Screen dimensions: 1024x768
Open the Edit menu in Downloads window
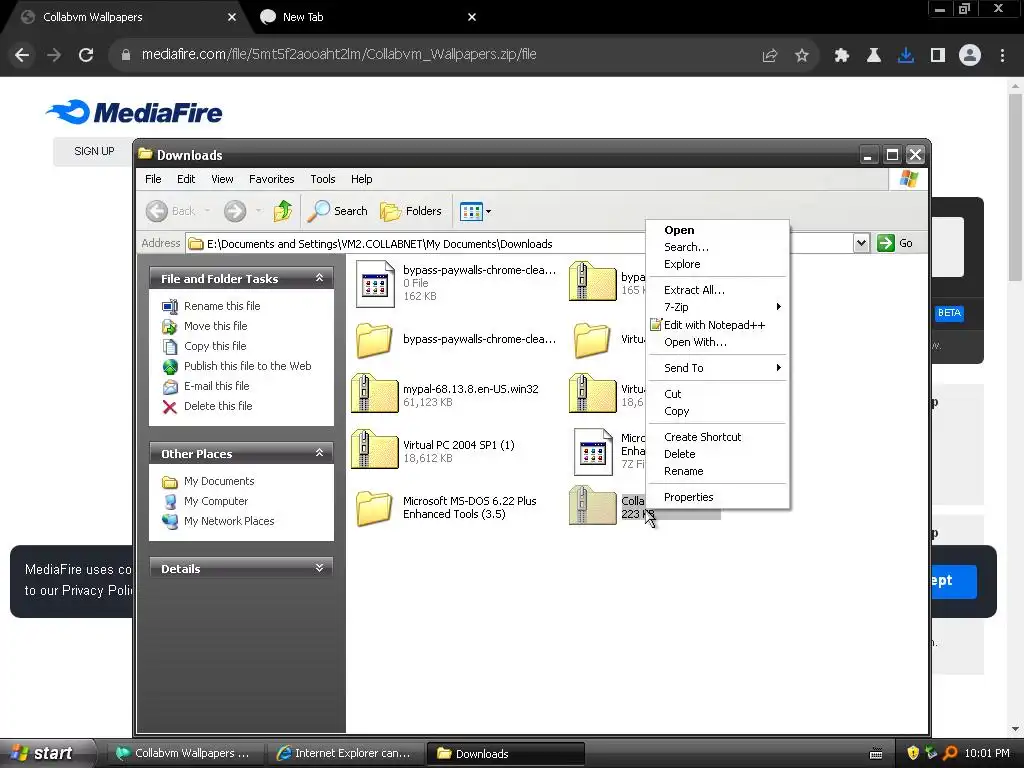coord(186,179)
